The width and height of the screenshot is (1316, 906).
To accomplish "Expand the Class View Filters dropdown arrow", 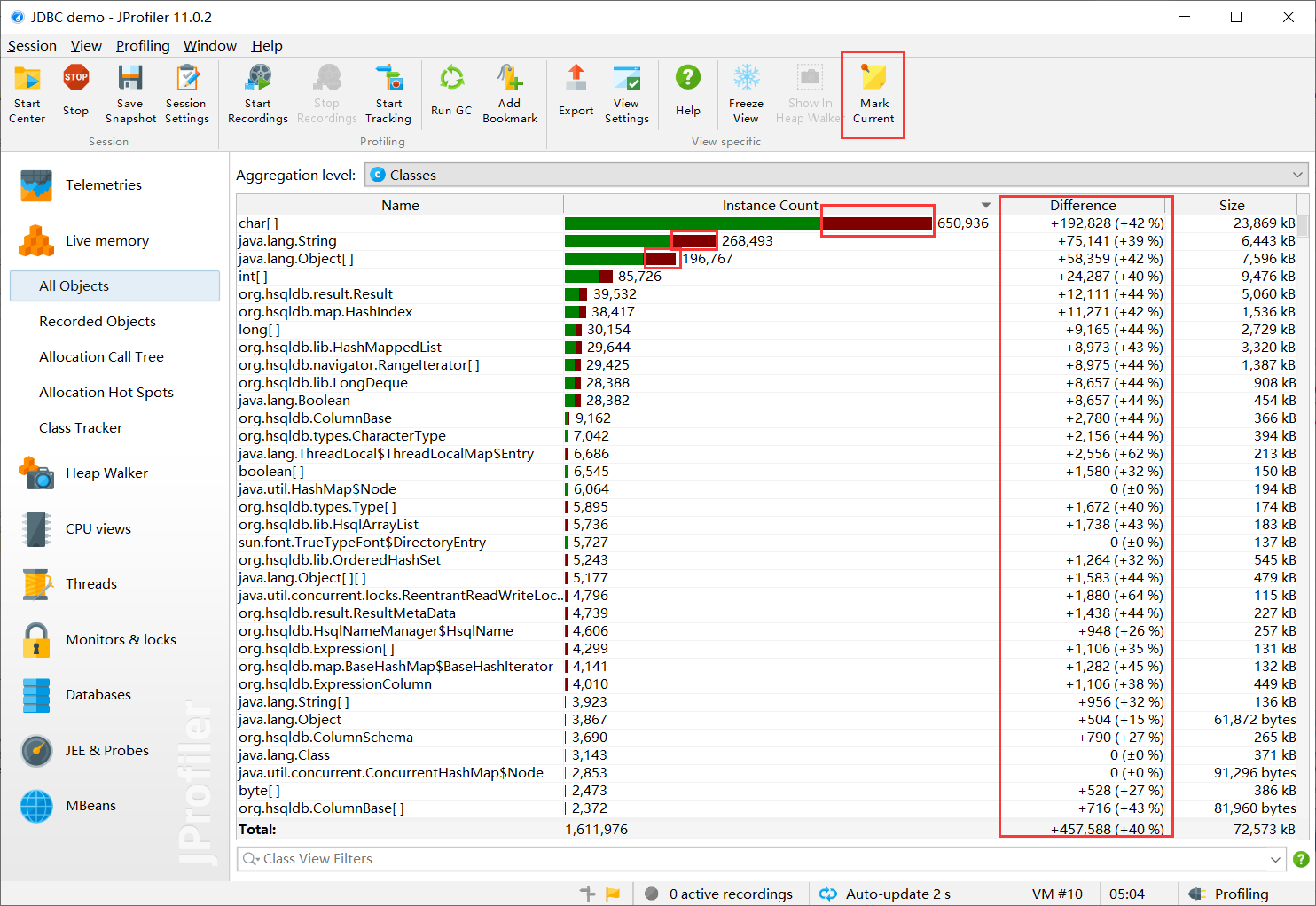I will (x=1275, y=859).
